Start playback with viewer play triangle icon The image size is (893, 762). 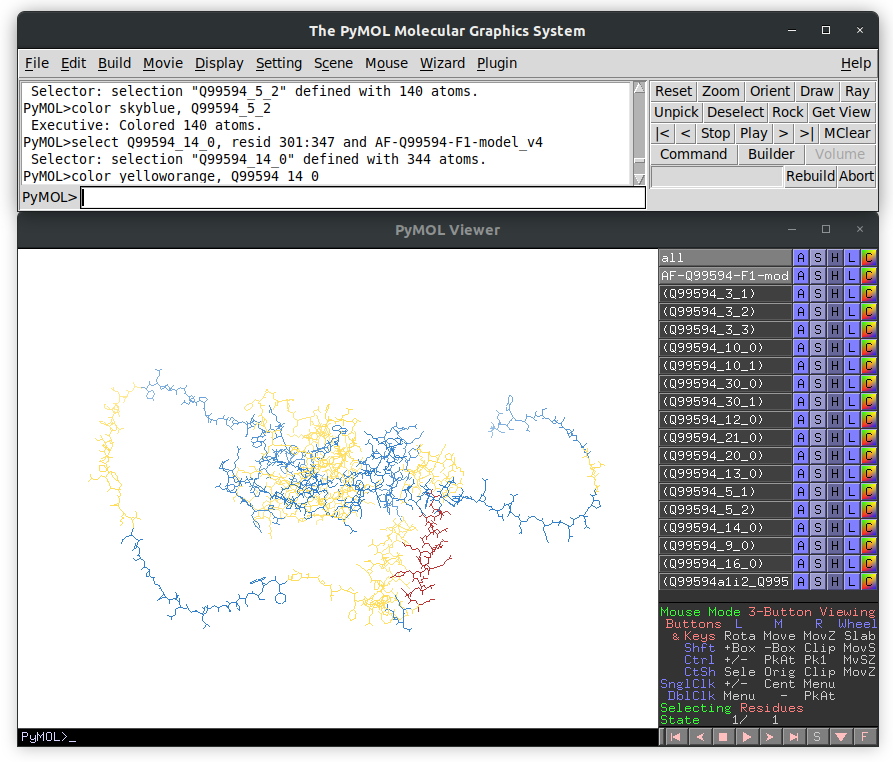[747, 737]
